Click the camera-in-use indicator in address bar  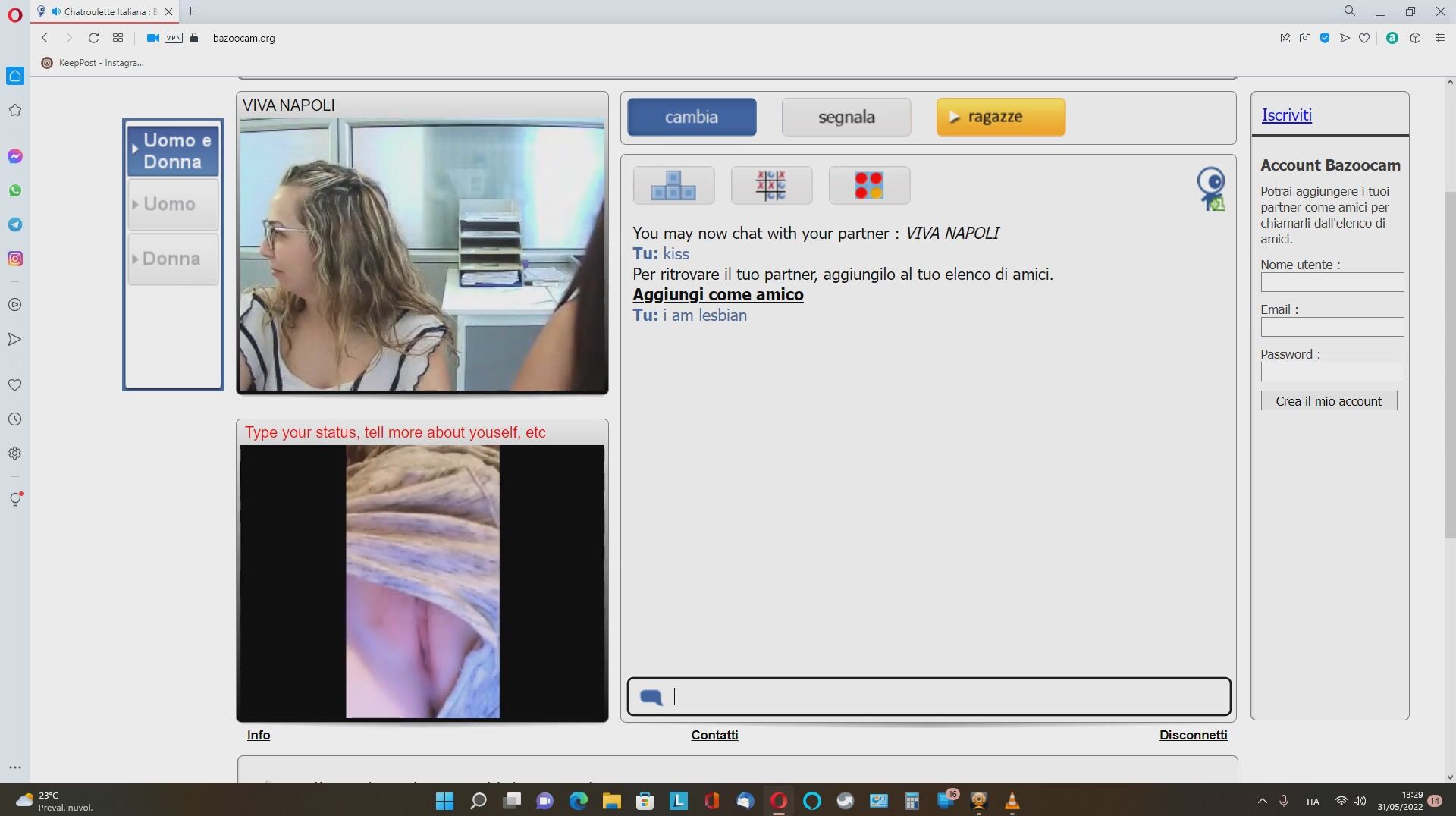[x=152, y=38]
